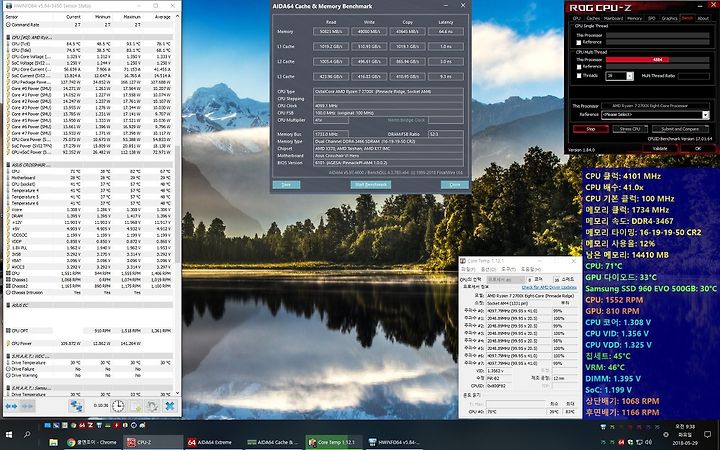This screenshot has width=720, height=450.
Task: Close HWiNFO sensors with blue X icon
Action: pyautogui.click(x=170, y=406)
